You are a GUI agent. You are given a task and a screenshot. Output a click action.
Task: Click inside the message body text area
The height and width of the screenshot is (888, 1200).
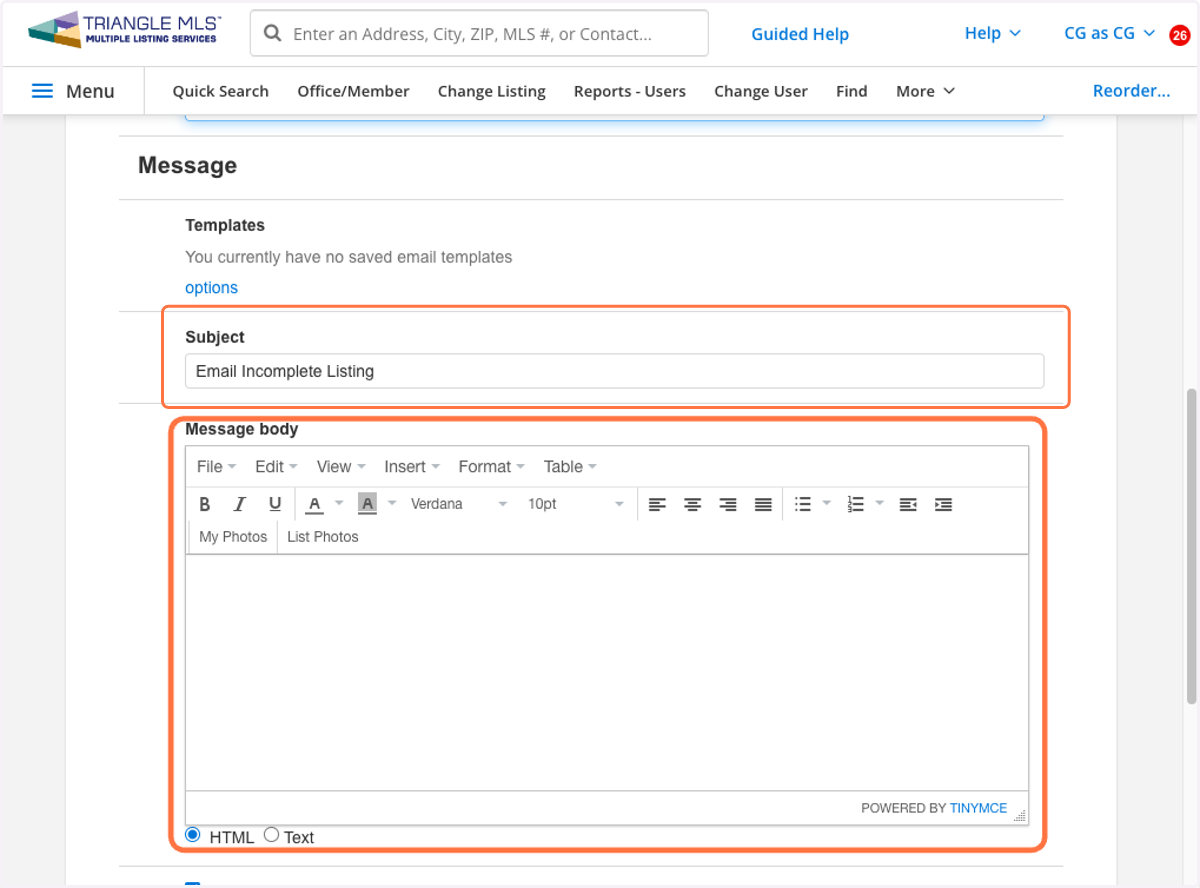(607, 672)
